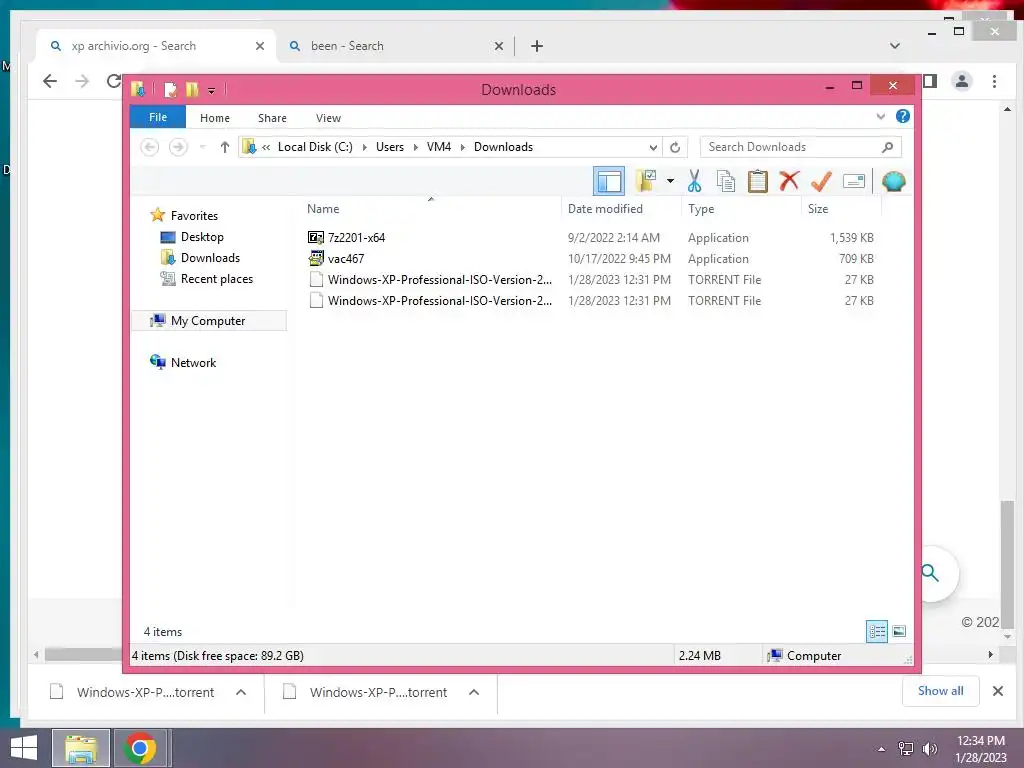Click Chrome back arrow
This screenshot has width=1024, height=768.
pos(50,81)
